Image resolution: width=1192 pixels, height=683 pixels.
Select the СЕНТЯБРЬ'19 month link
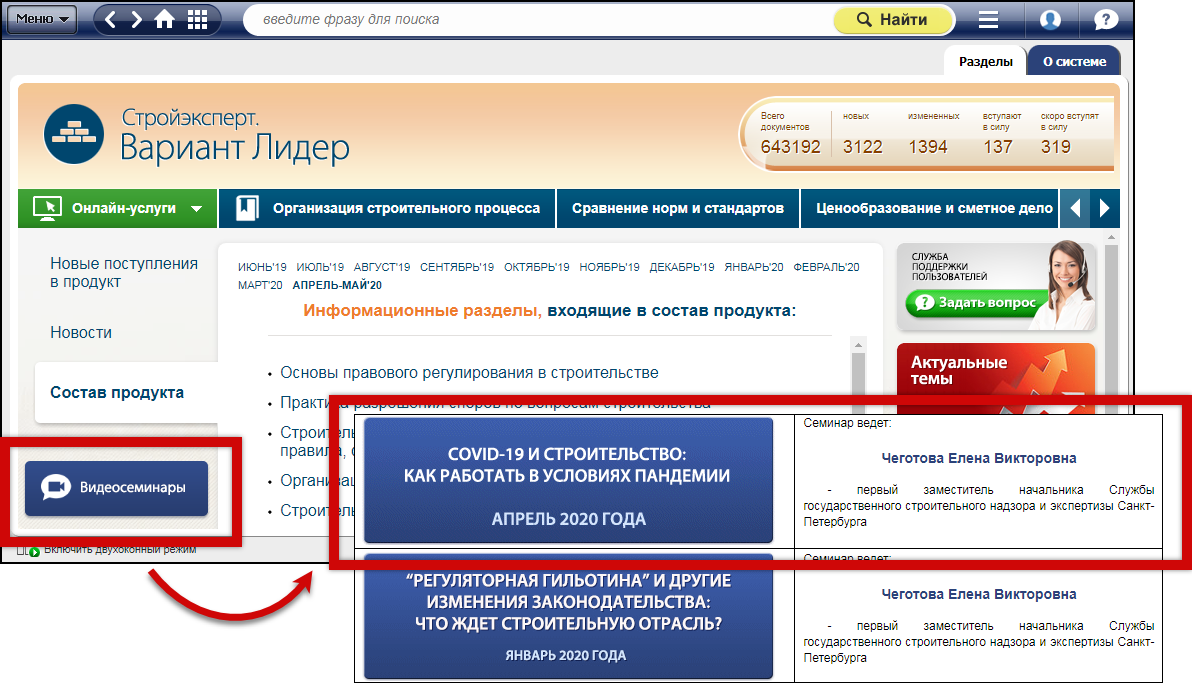[457, 267]
